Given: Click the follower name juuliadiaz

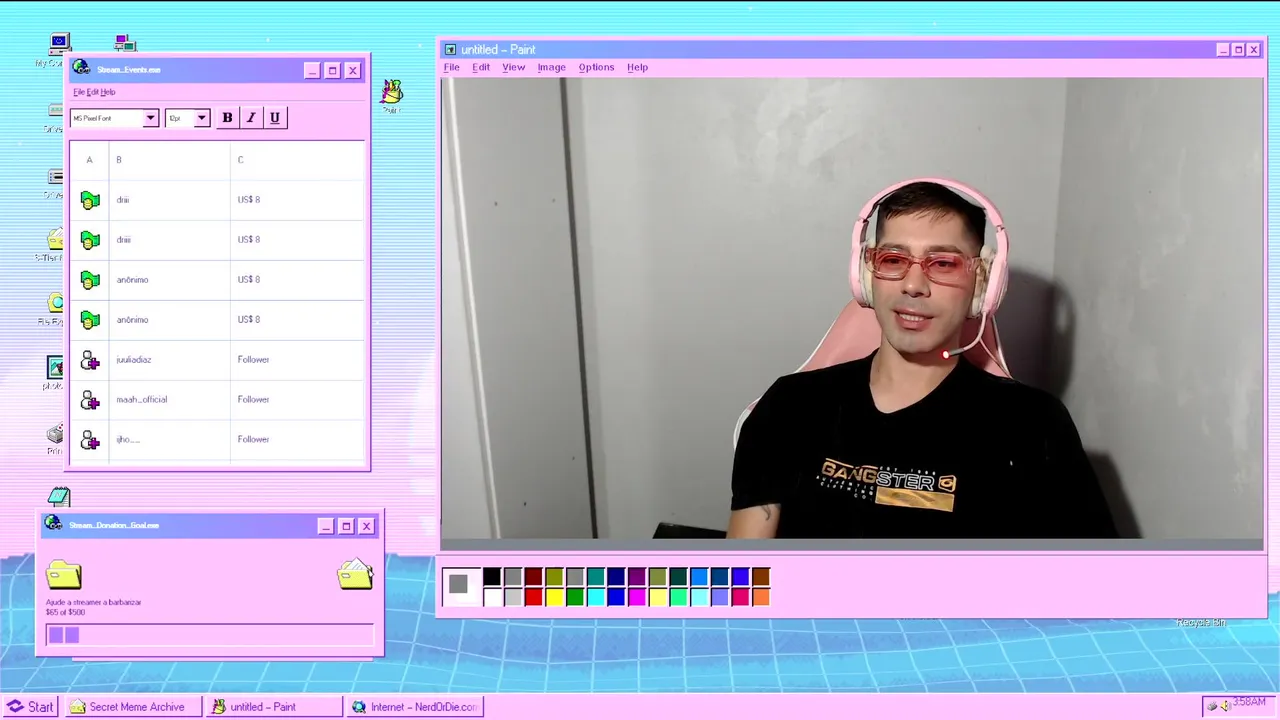Looking at the screenshot, I should click(134, 359).
